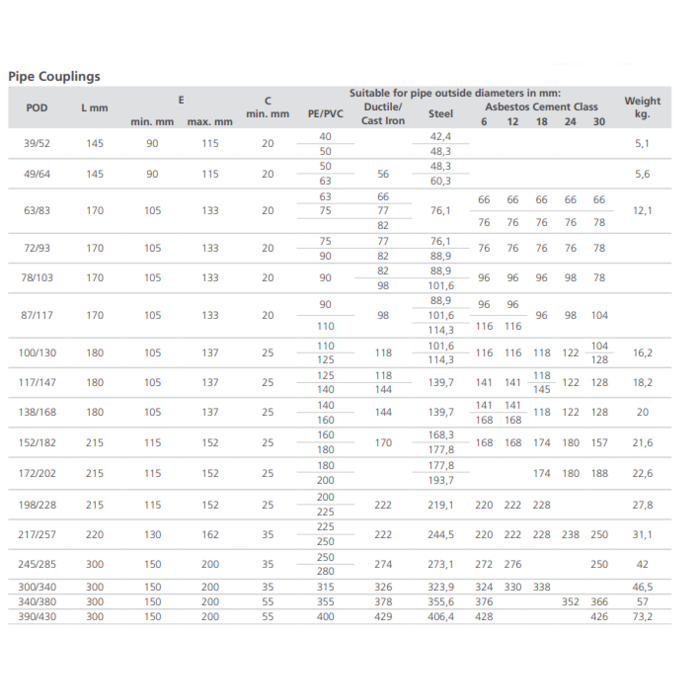Click the Steel column header
This screenshot has width=700, height=700.
pyautogui.click(x=440, y=114)
